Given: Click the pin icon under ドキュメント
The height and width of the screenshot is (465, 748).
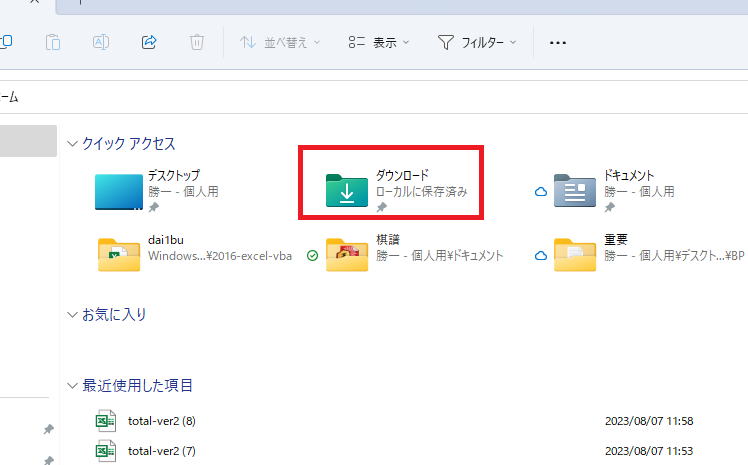Looking at the screenshot, I should coord(610,207).
